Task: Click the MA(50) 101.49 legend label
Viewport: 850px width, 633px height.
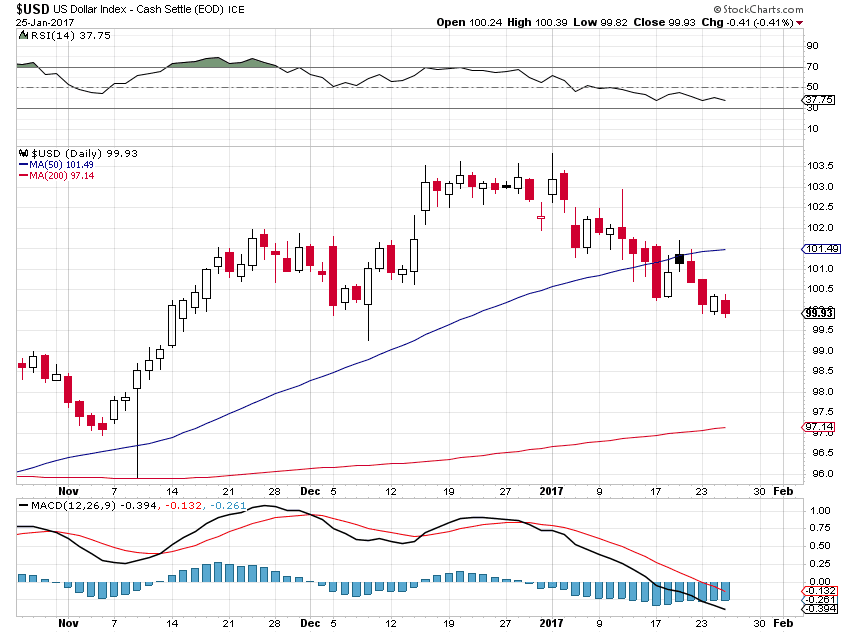Action: coord(61,165)
